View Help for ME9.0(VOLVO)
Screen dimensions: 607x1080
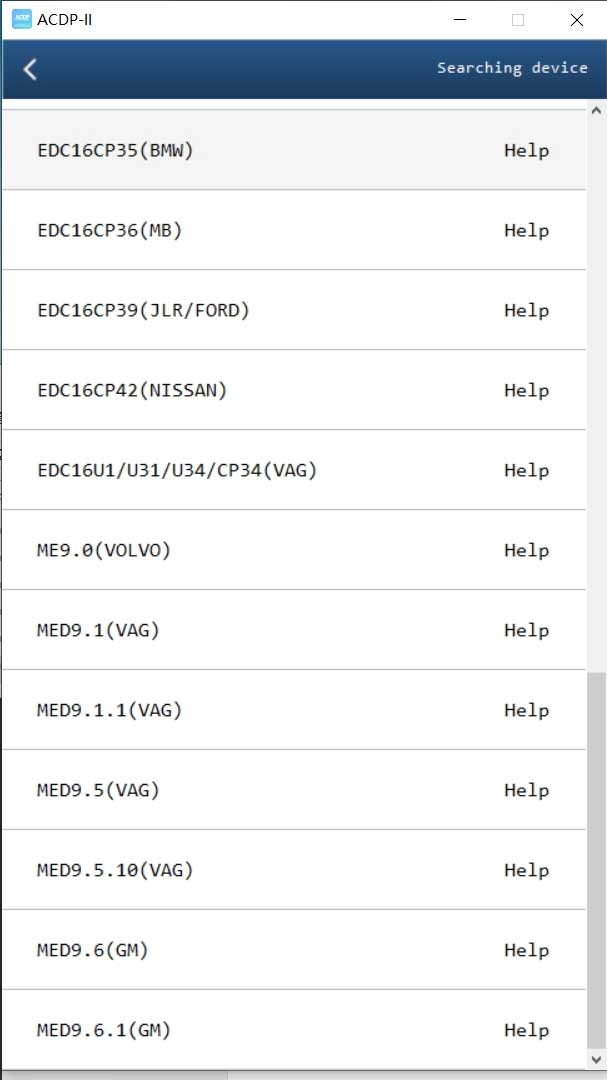click(x=526, y=551)
